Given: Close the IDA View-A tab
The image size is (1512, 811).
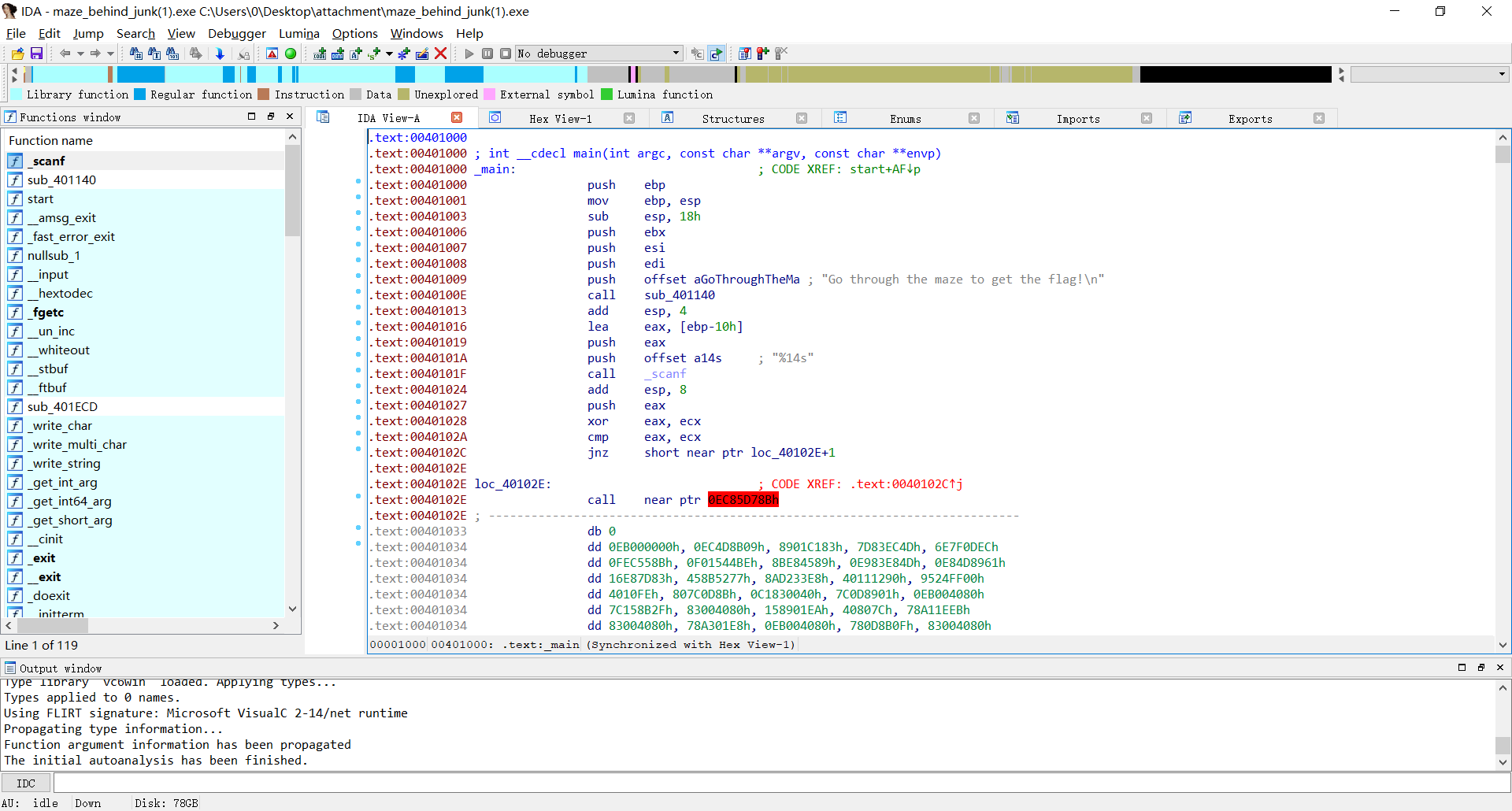Looking at the screenshot, I should click(457, 117).
